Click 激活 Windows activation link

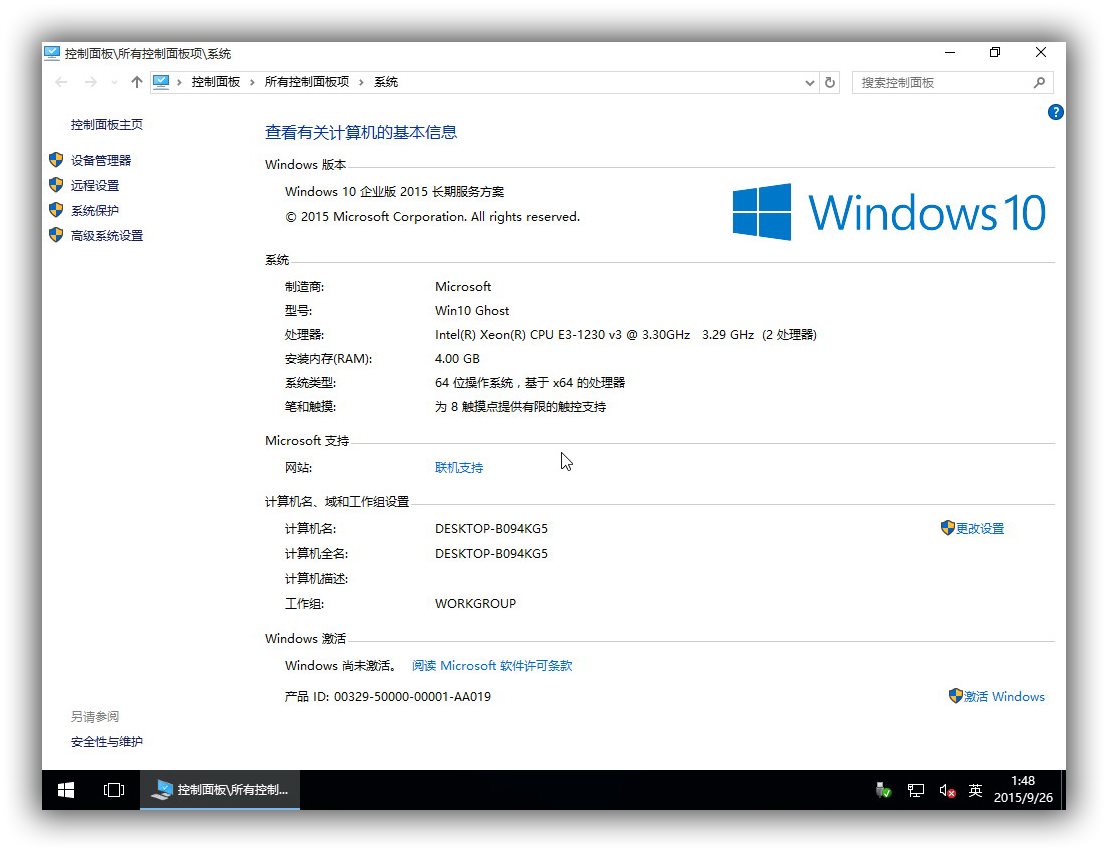[x=1004, y=697]
